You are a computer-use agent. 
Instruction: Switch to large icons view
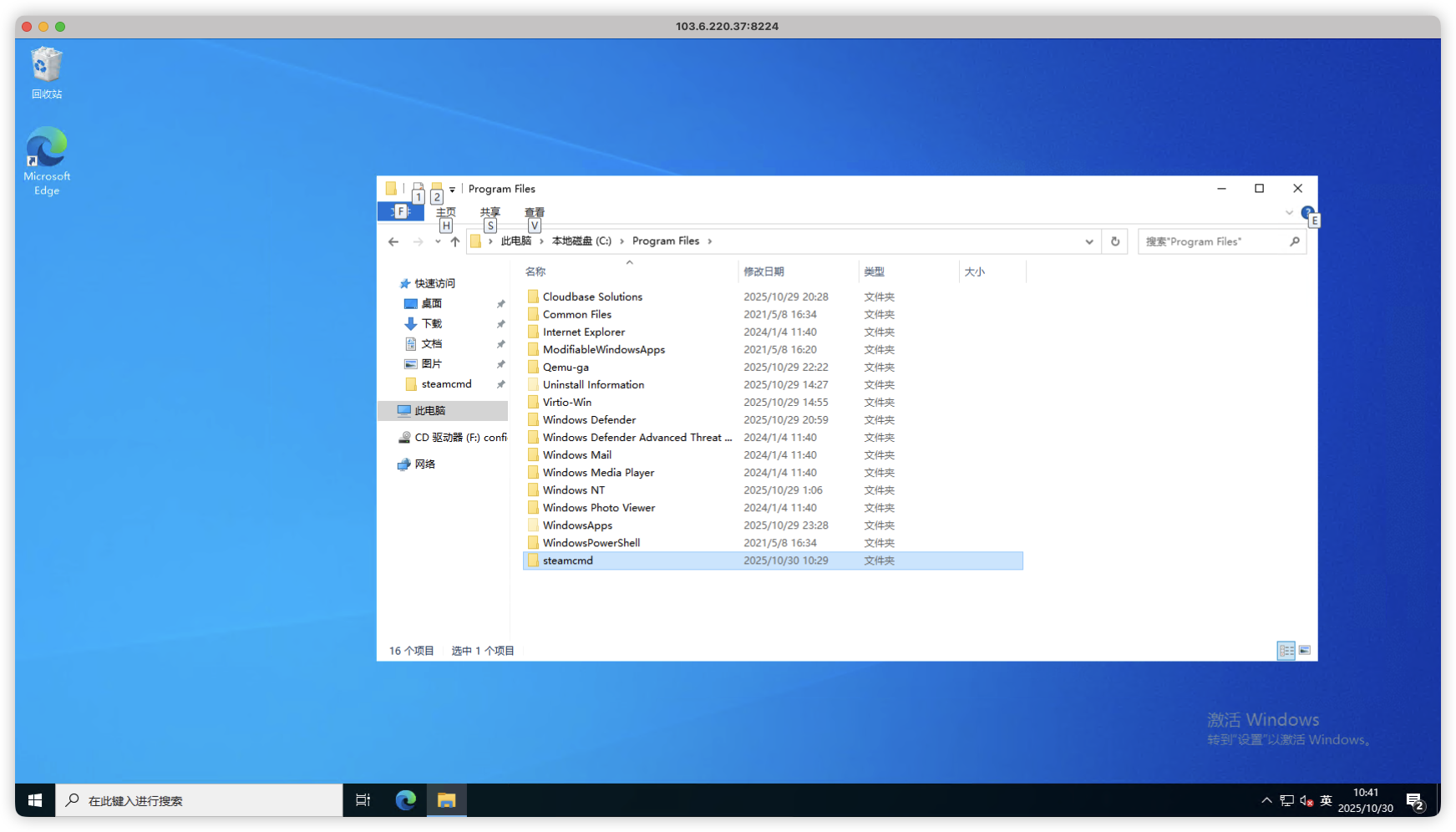(x=1305, y=651)
